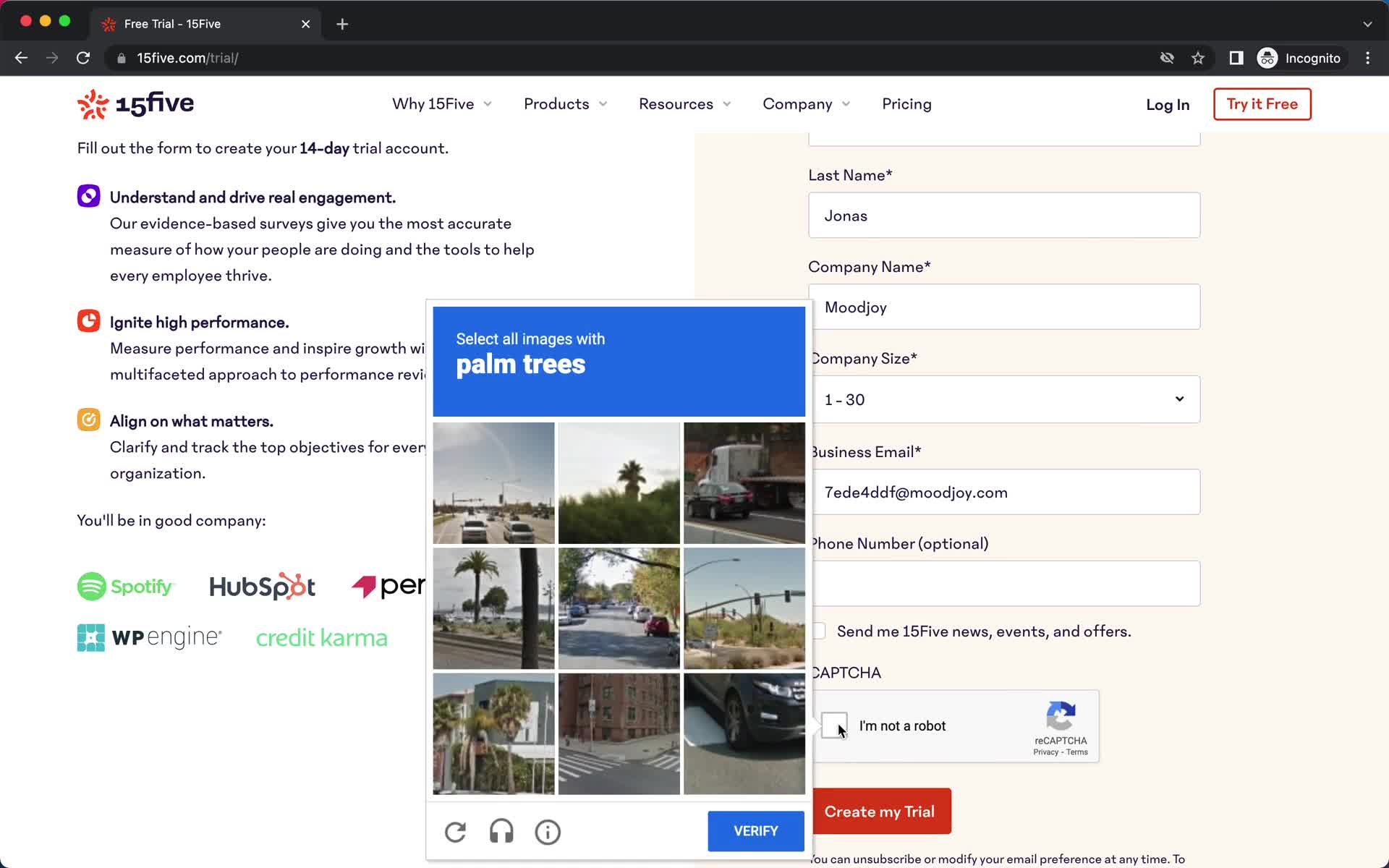Click the red performance icon
Viewport: 1389px width, 868px height.
(x=88, y=320)
